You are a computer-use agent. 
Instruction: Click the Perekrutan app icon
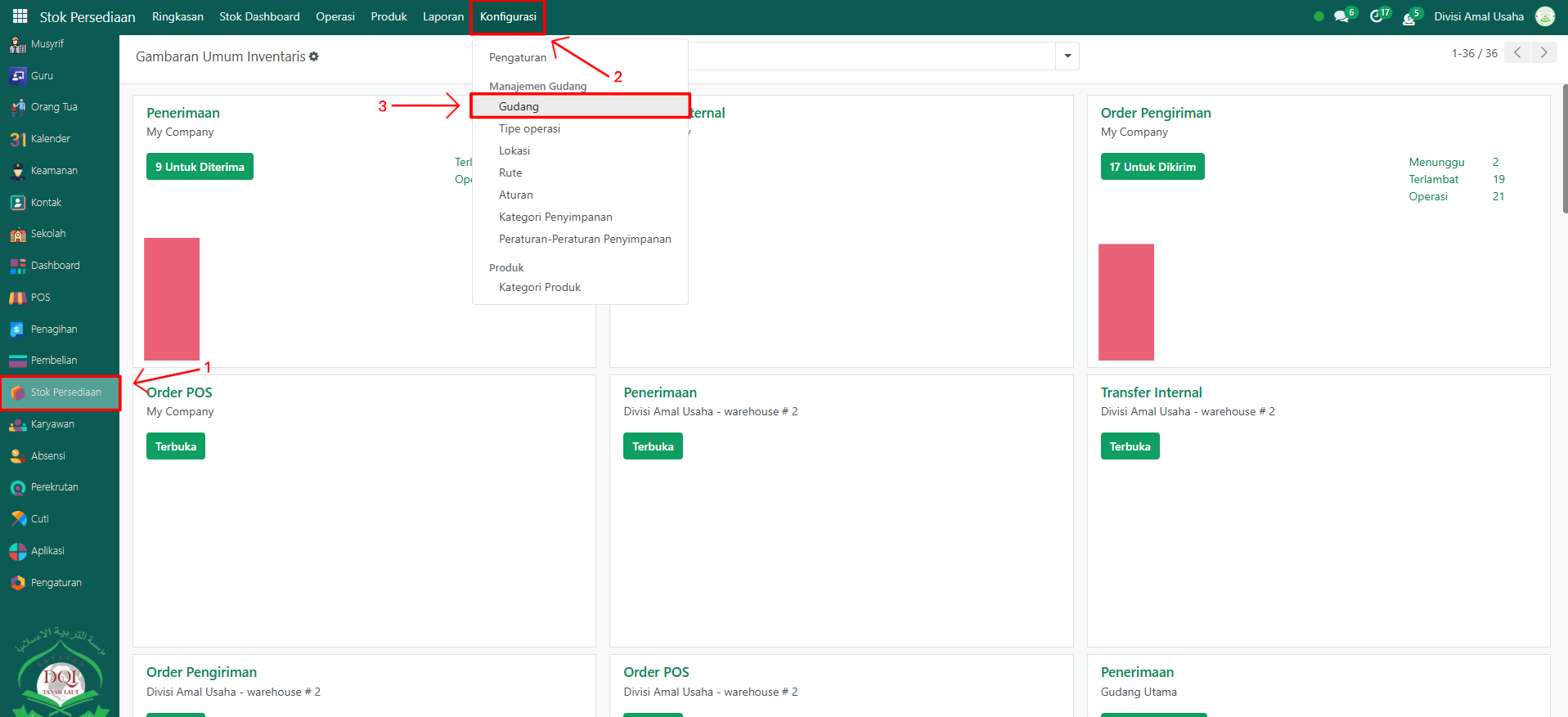pos(18,488)
